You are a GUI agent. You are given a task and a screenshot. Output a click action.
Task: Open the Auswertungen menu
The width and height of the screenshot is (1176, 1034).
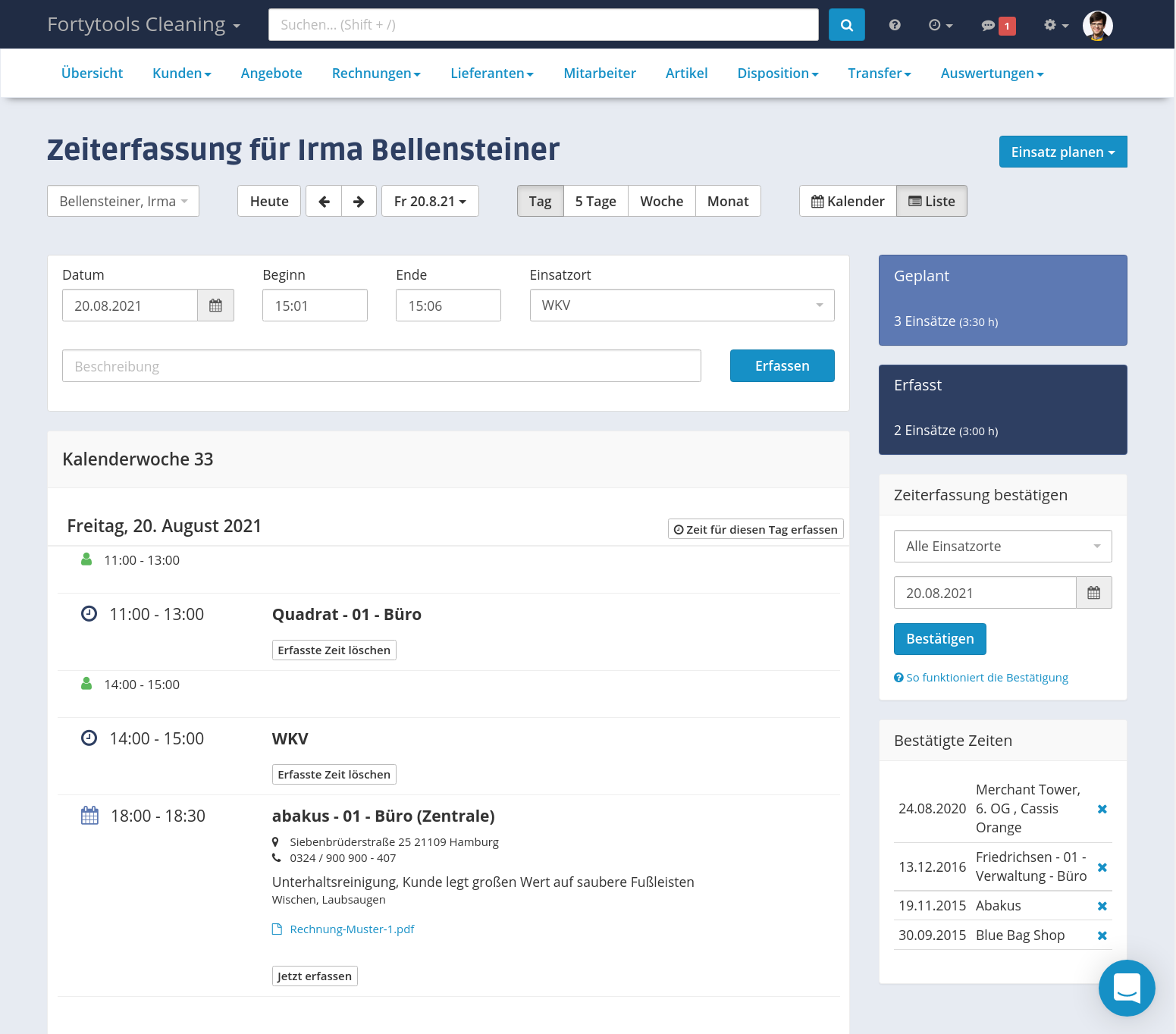[x=993, y=74]
